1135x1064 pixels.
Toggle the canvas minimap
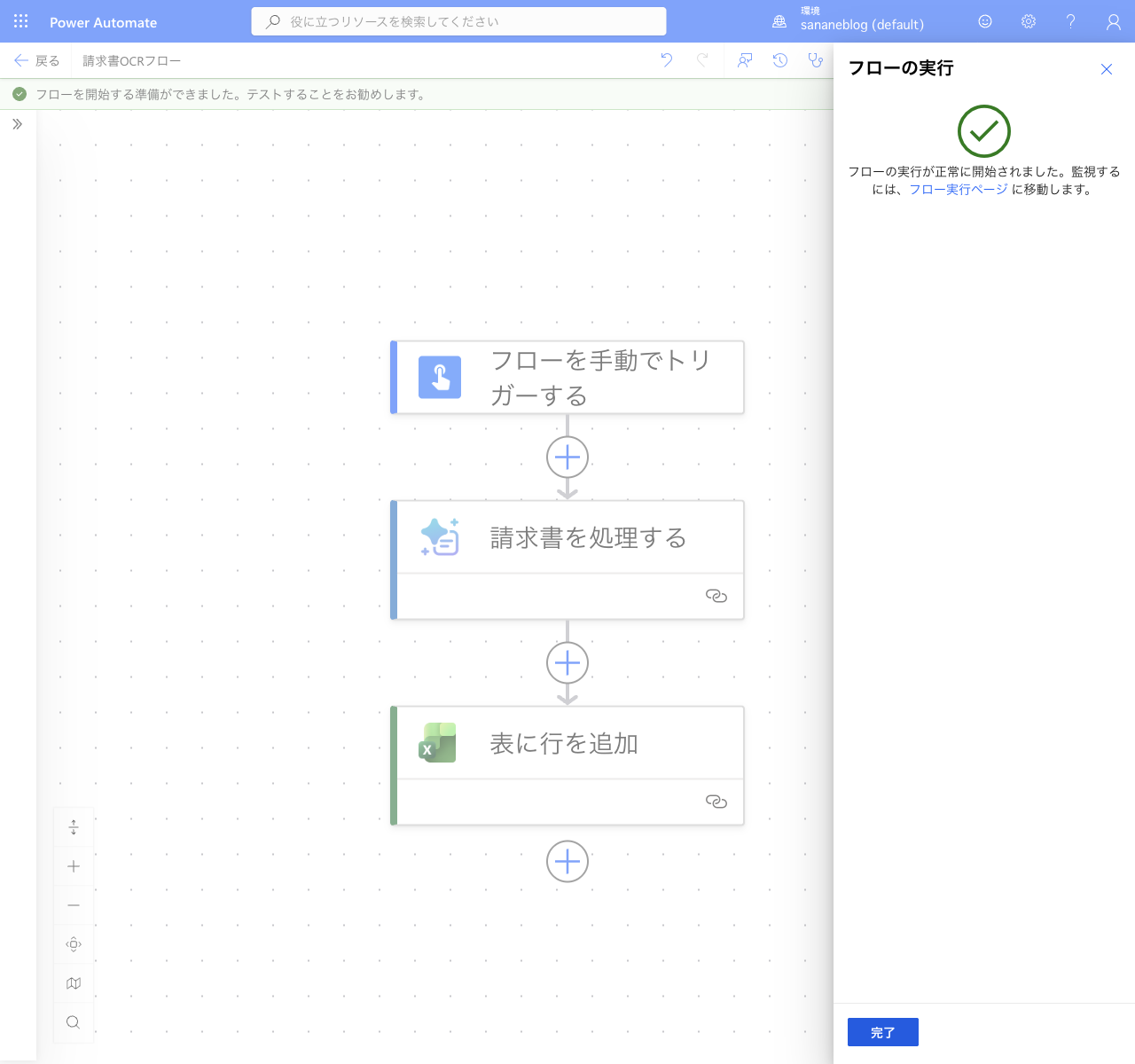tap(74, 983)
